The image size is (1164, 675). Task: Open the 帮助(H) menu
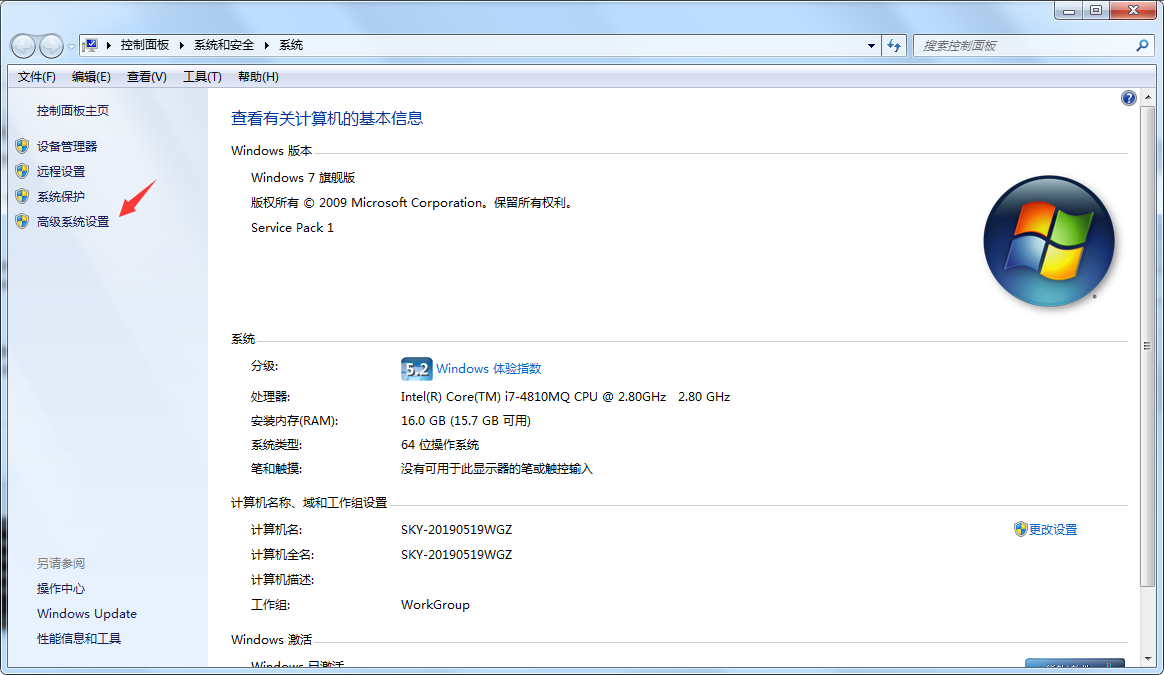258,76
